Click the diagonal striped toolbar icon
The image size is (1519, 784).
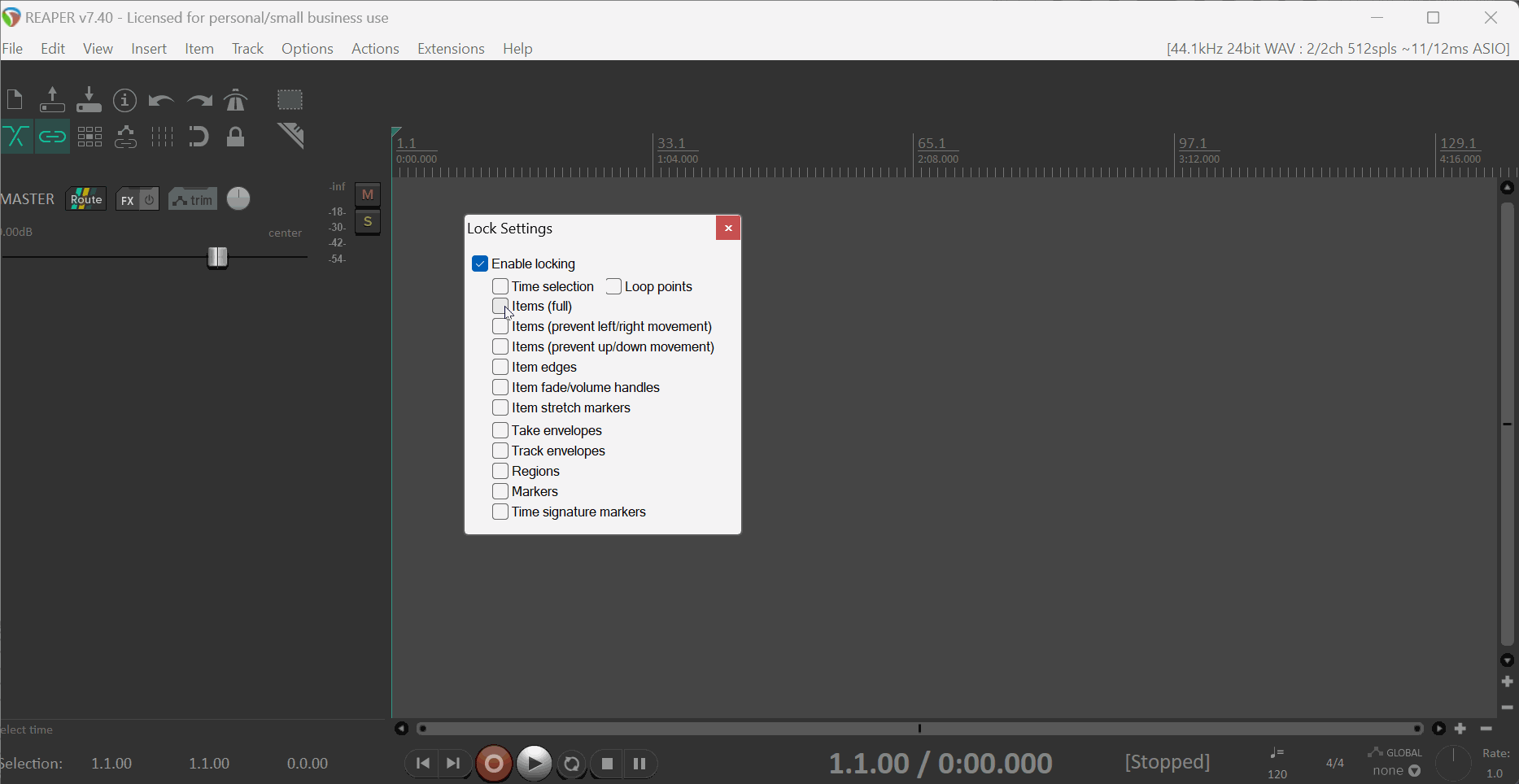(x=290, y=136)
